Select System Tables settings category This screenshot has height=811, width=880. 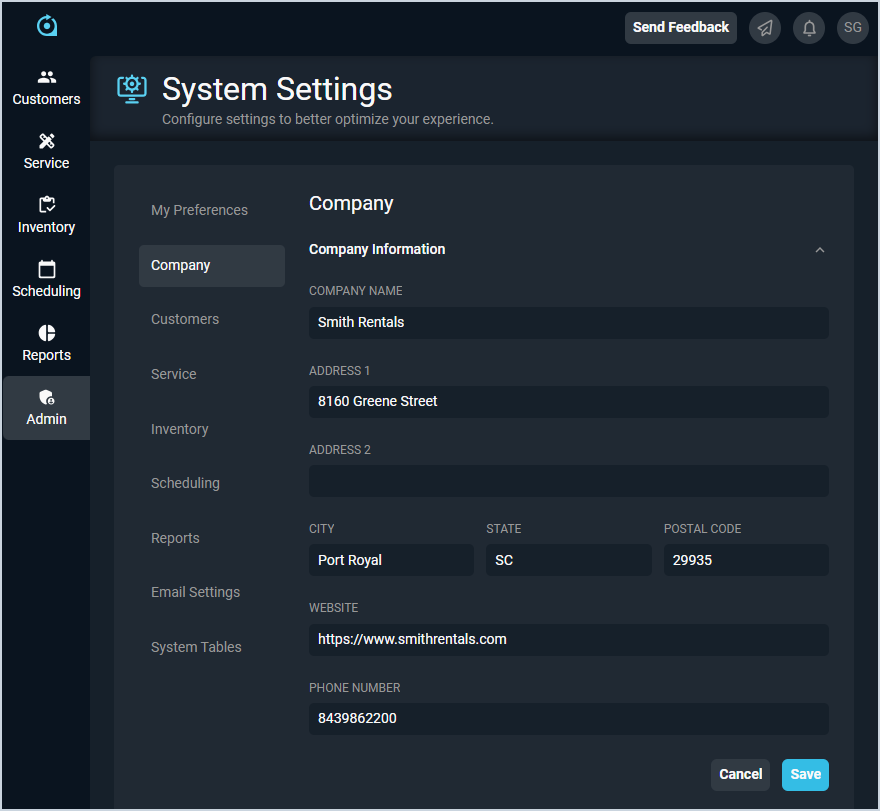click(x=196, y=647)
